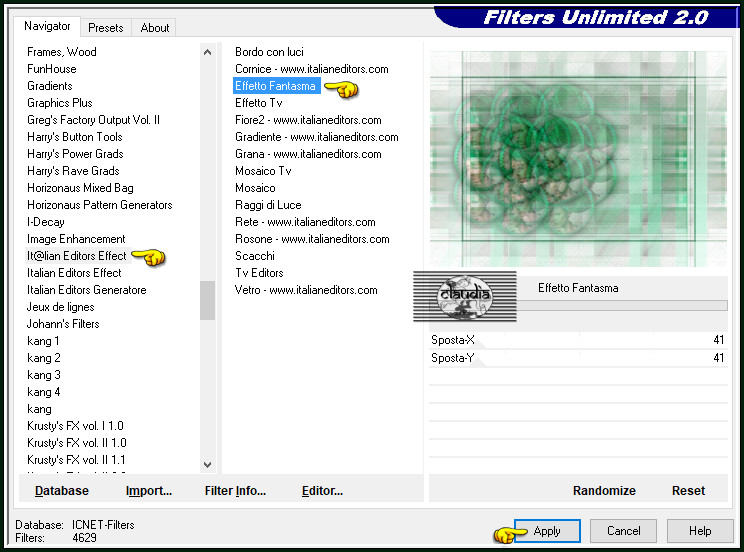Screen dimensions: 744x552
Task: Select Frames, Wood category
Action: point(62,52)
